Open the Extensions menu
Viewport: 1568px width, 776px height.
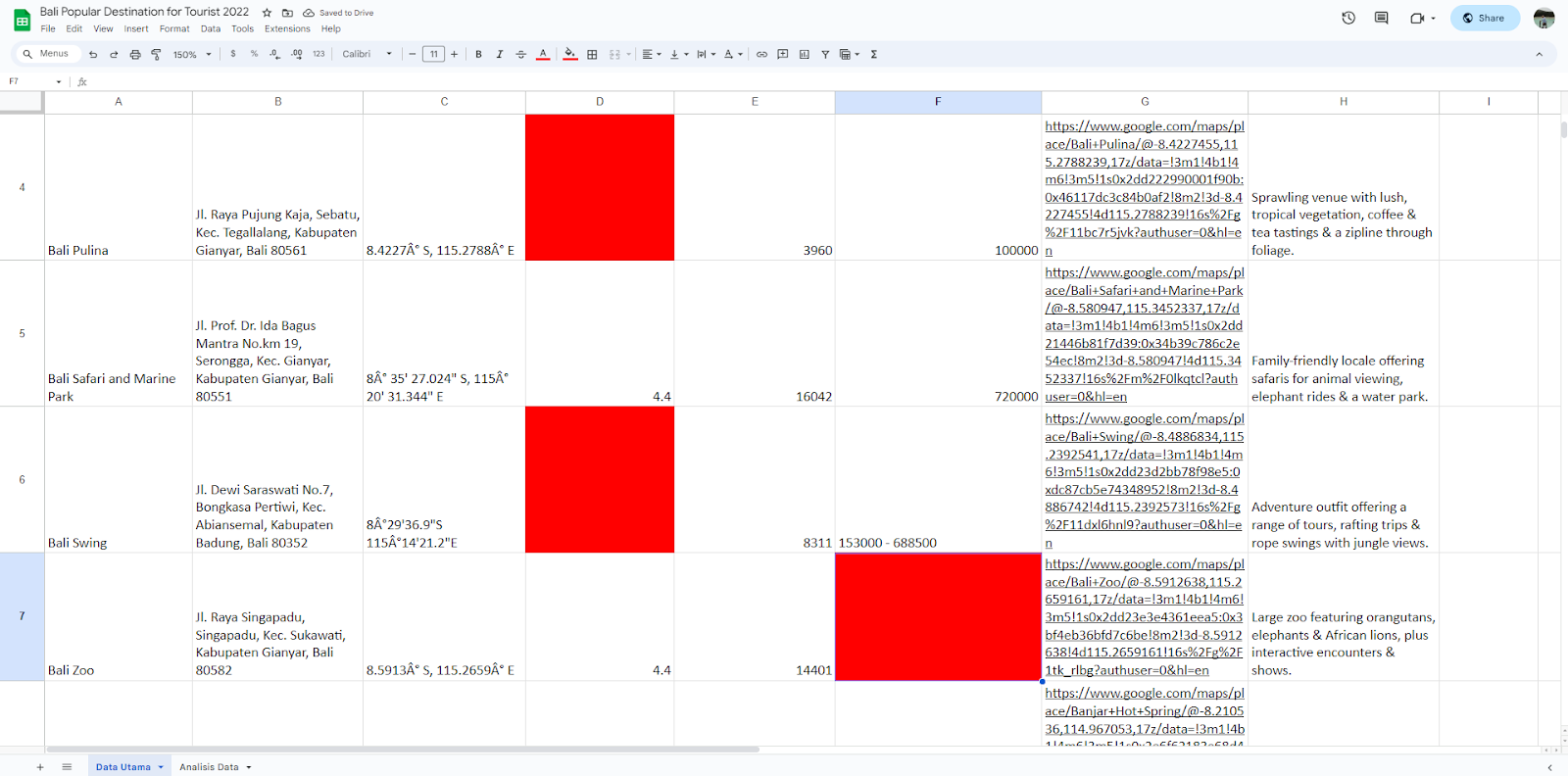coord(287,28)
